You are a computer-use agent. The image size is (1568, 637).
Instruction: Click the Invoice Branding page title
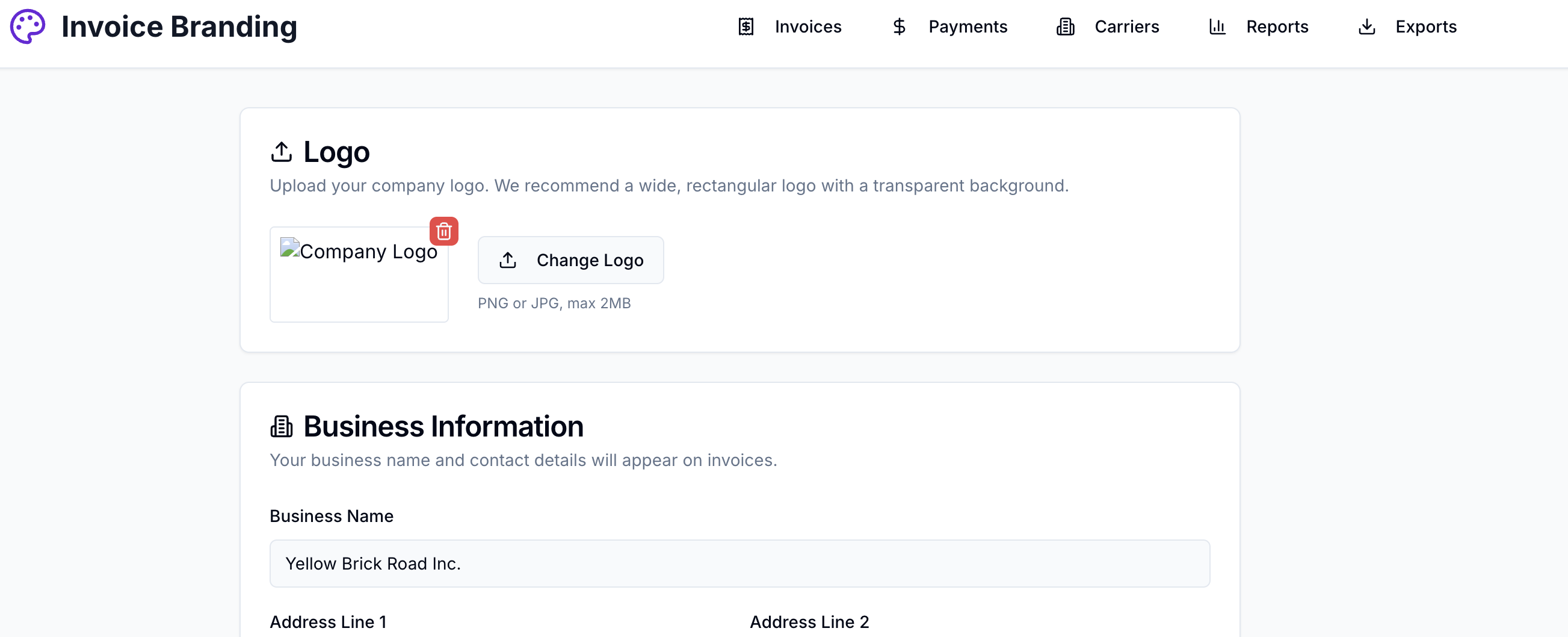179,27
